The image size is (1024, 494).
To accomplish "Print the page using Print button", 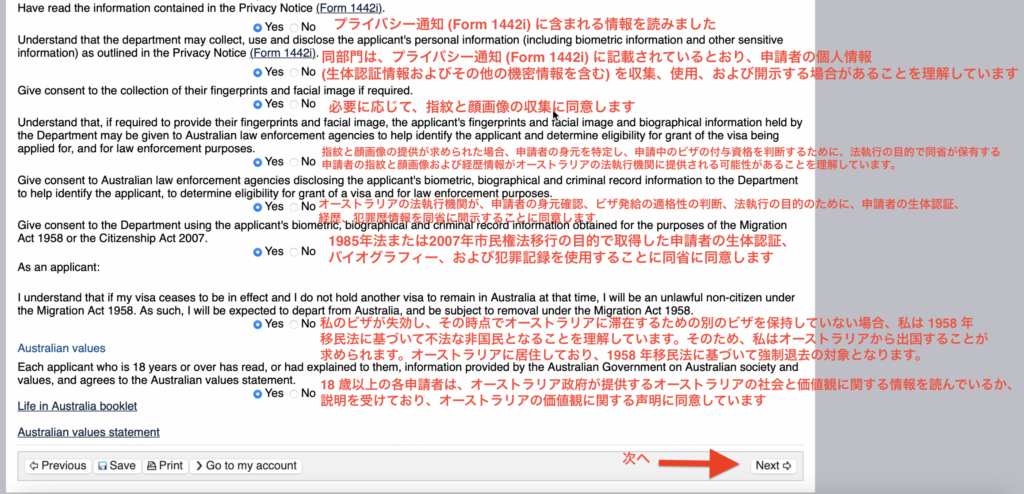I will [x=164, y=465].
